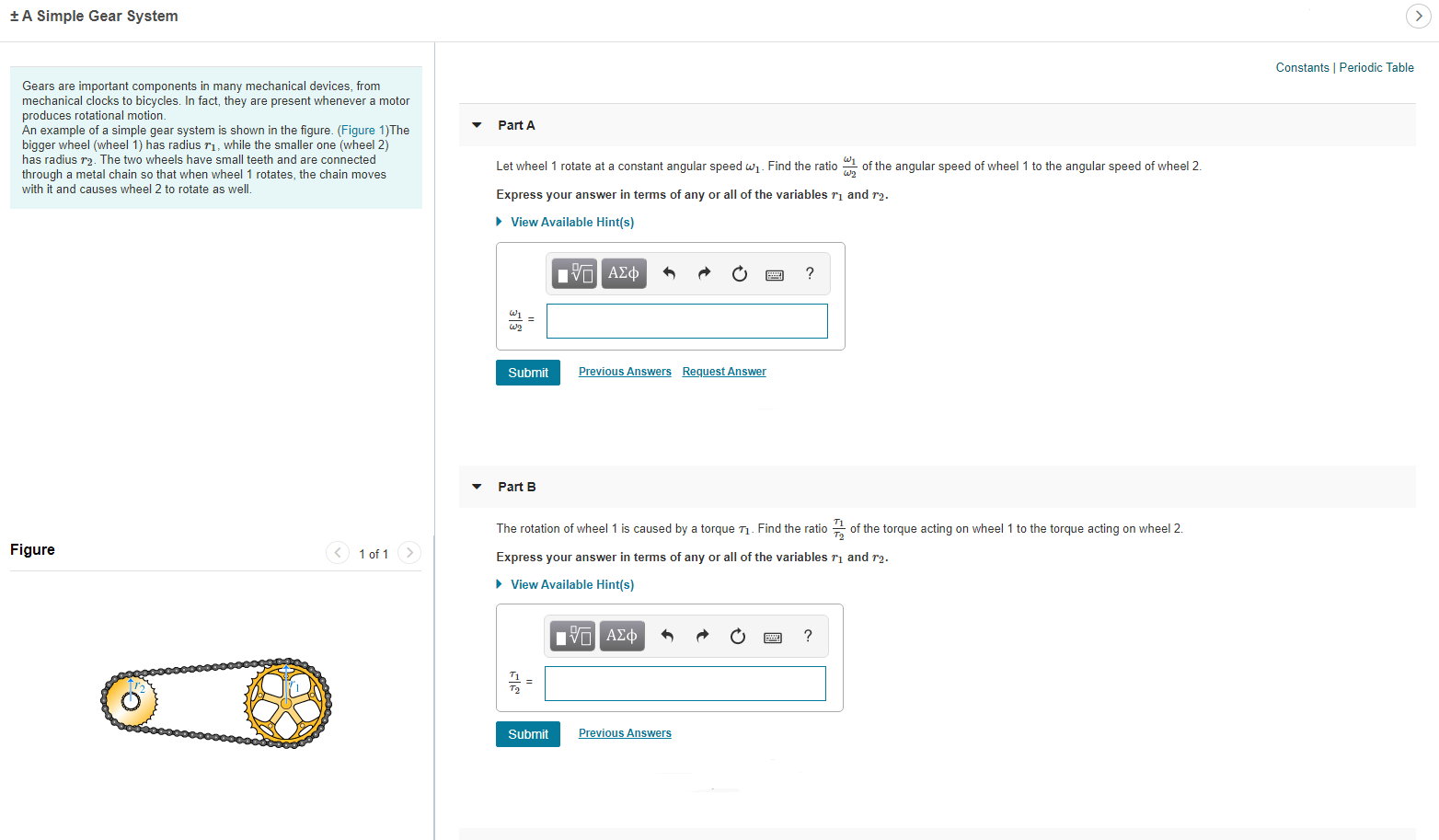Click the '± A Simple Gear System' title
This screenshot has width=1439, height=840.
pyautogui.click(x=94, y=16)
